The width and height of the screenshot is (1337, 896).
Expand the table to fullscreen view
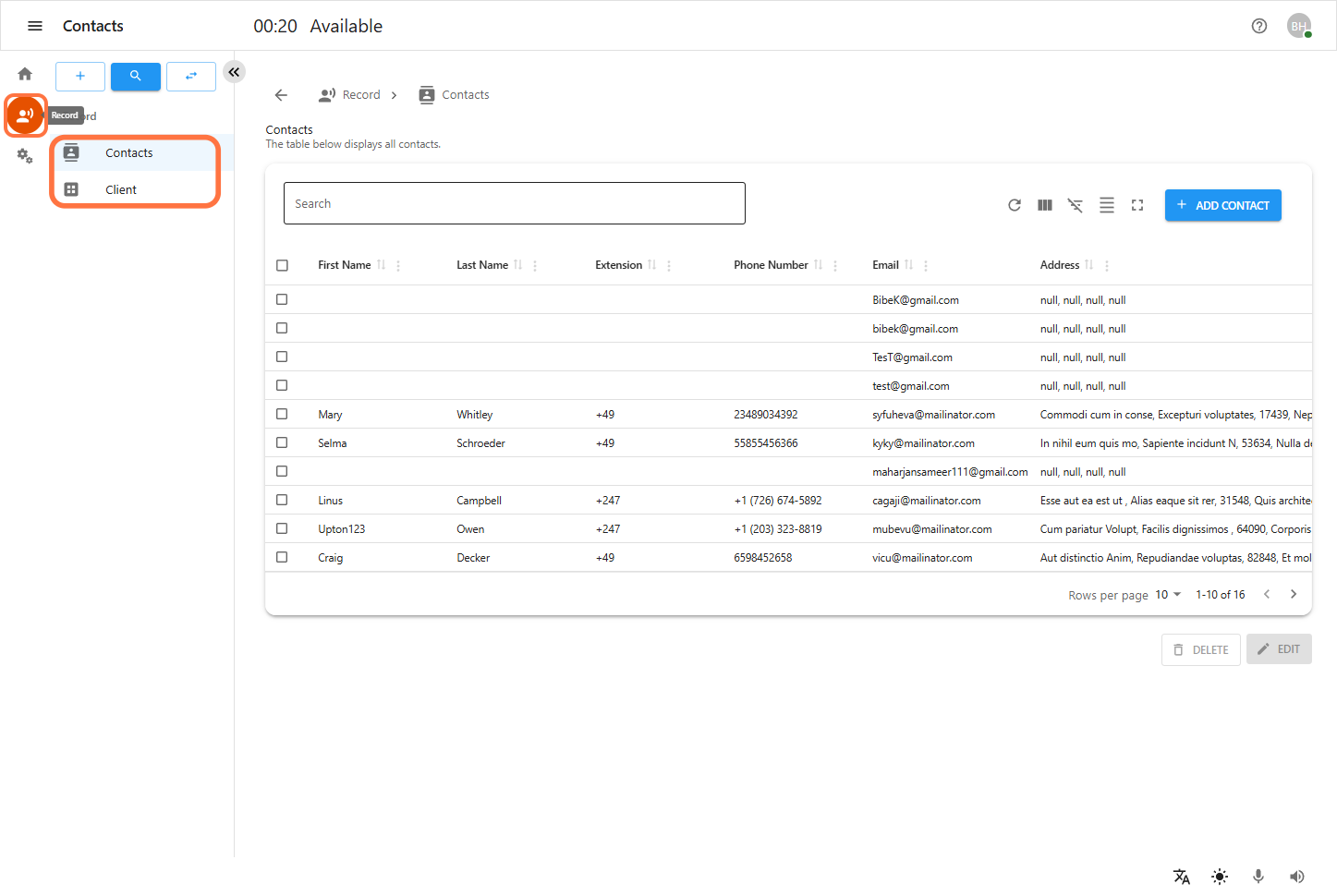tap(1136, 204)
